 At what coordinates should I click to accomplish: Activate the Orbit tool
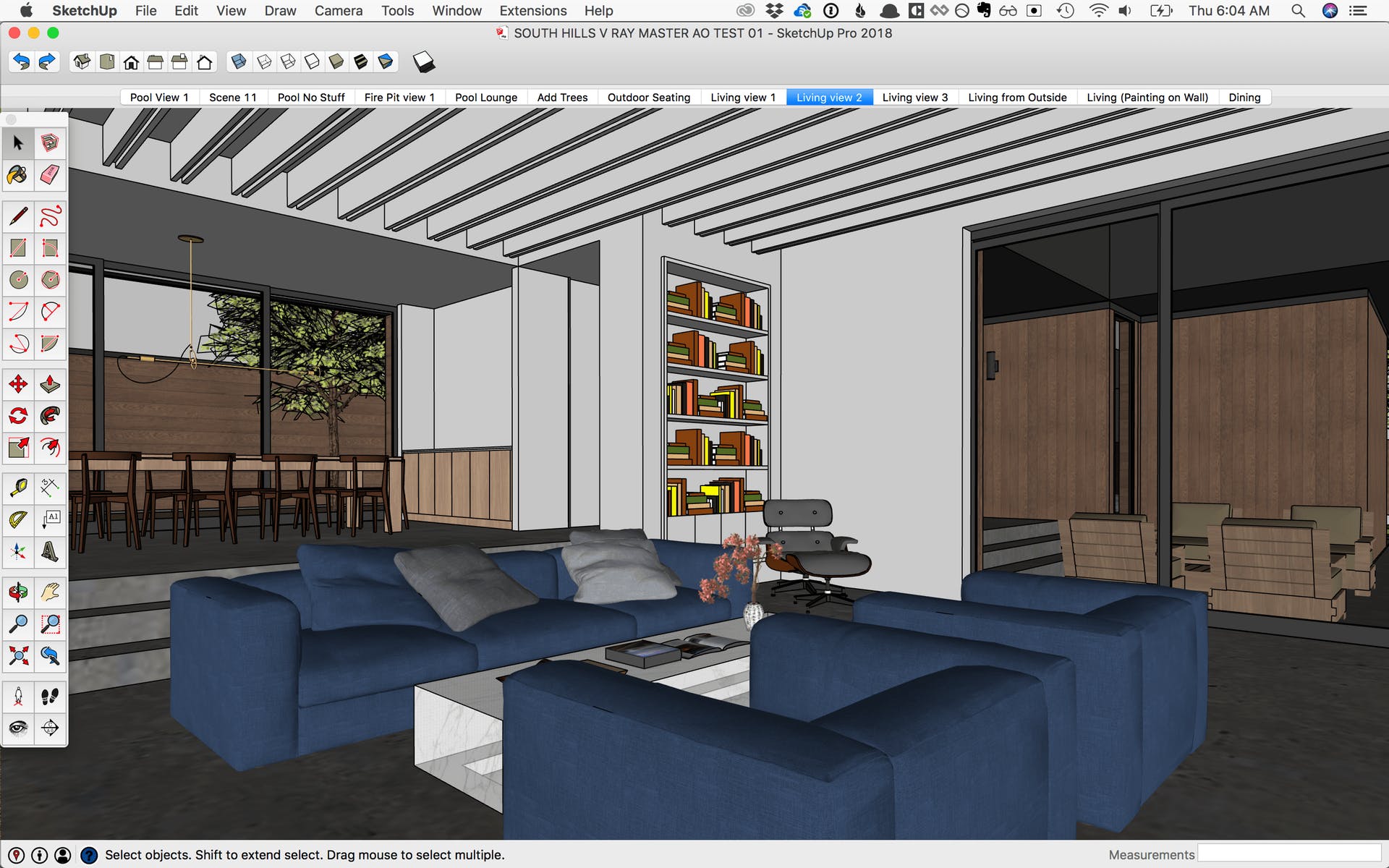pos(18,592)
